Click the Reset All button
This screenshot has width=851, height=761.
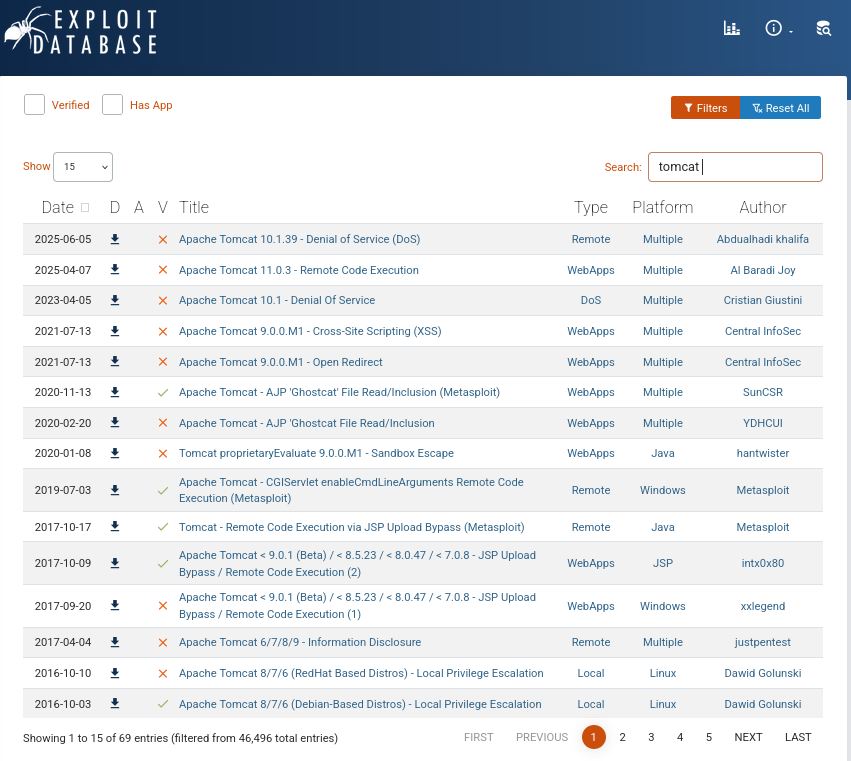pyautogui.click(x=780, y=107)
